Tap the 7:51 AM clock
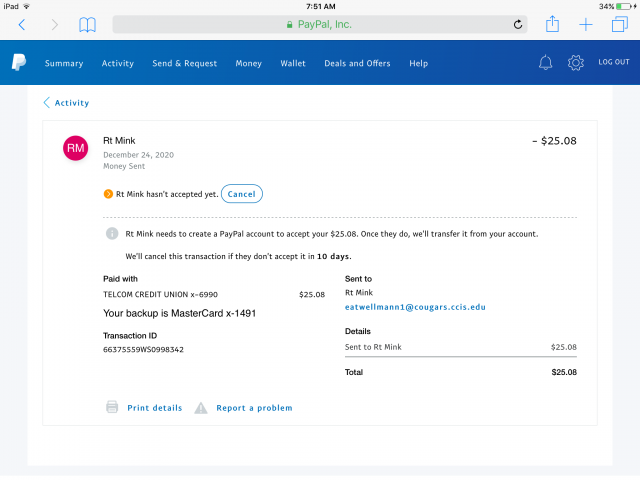 point(320,6)
